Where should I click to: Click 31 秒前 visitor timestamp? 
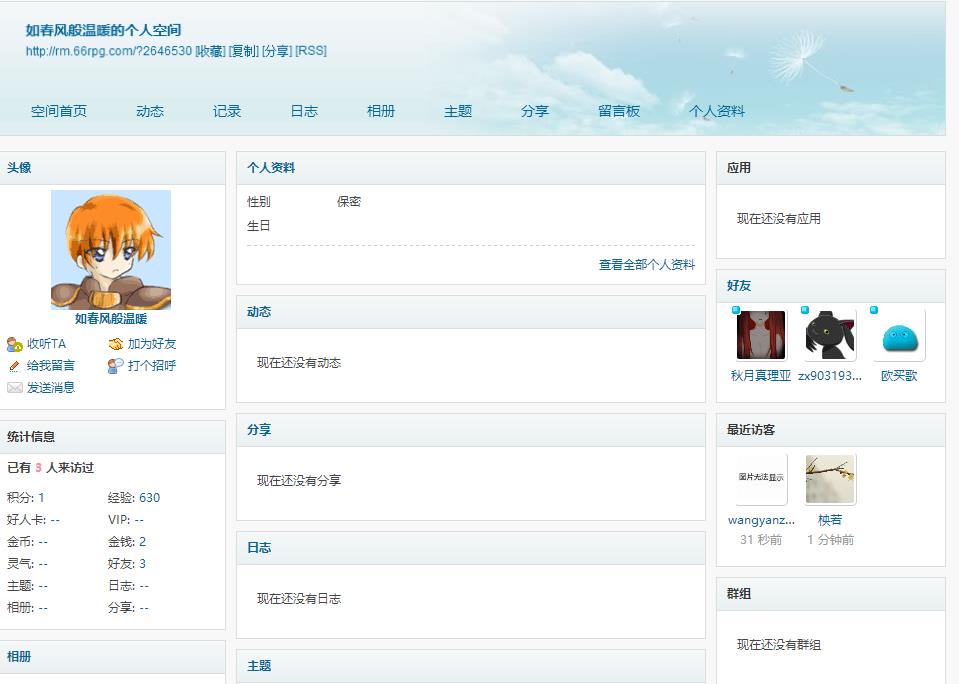761,540
